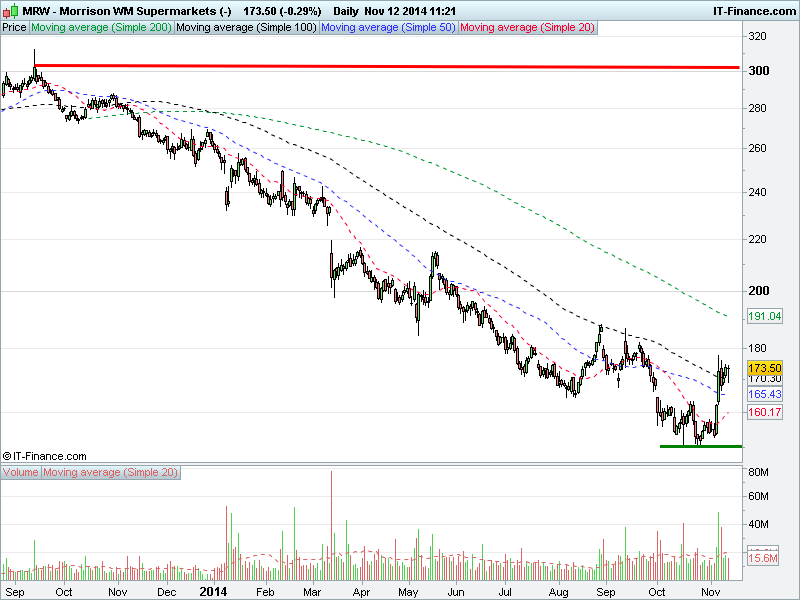Click the 300 price axis label
The image size is (800, 600).
coord(759,71)
